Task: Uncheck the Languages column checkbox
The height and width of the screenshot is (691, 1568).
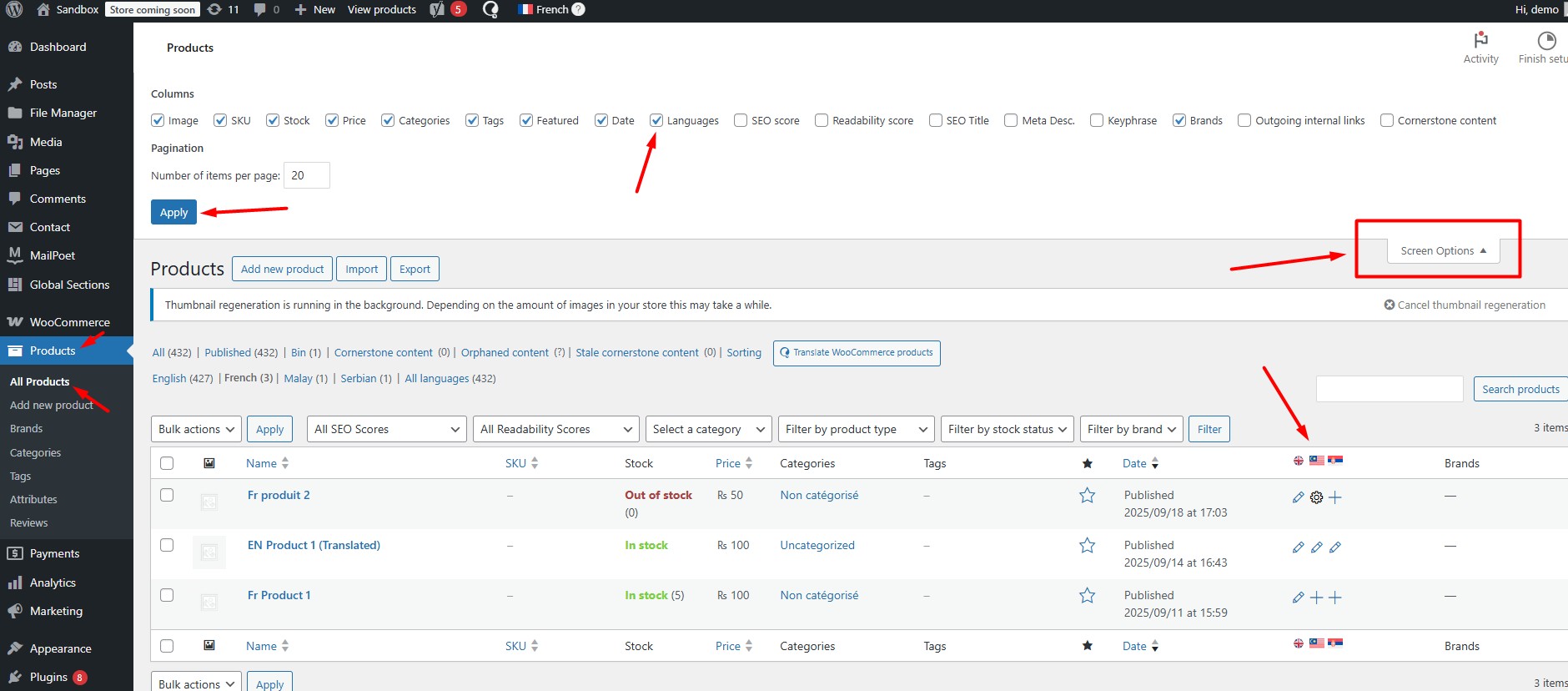Action: (x=657, y=120)
